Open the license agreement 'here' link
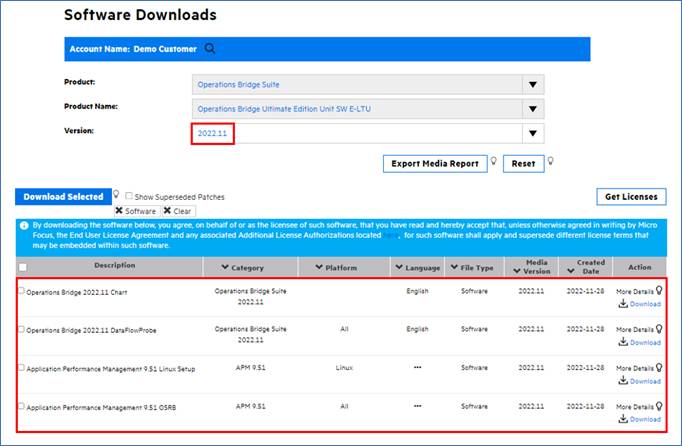682x446 pixels. tap(391, 235)
